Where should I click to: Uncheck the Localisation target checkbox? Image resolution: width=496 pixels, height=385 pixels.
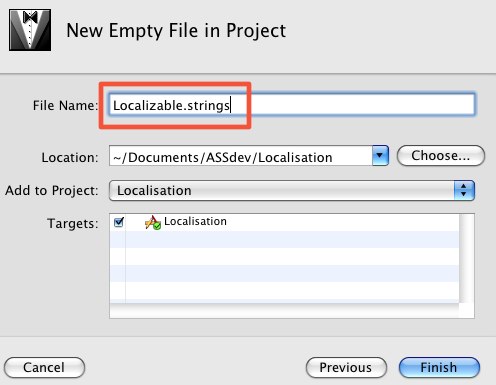[119, 222]
